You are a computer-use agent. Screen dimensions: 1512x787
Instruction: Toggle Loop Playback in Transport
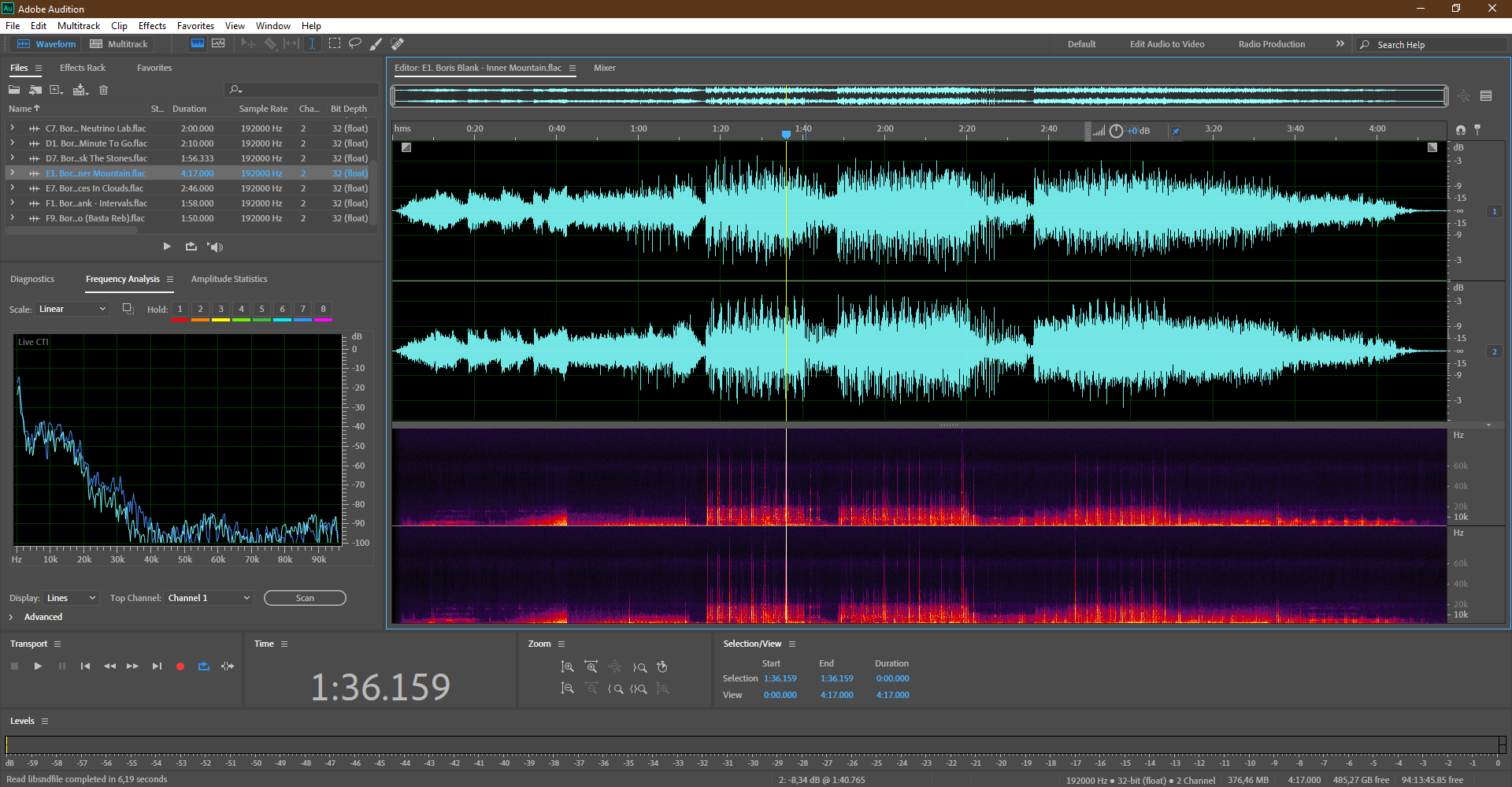[204, 666]
